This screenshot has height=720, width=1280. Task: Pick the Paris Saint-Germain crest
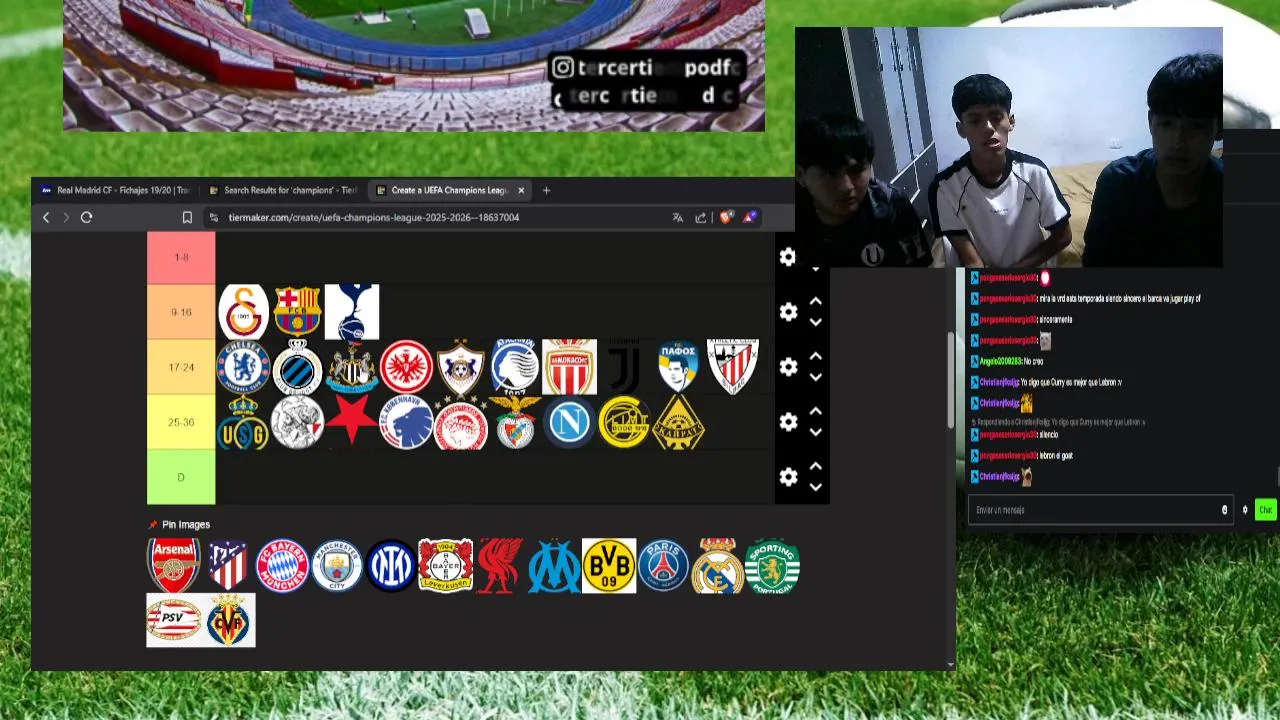pos(664,565)
